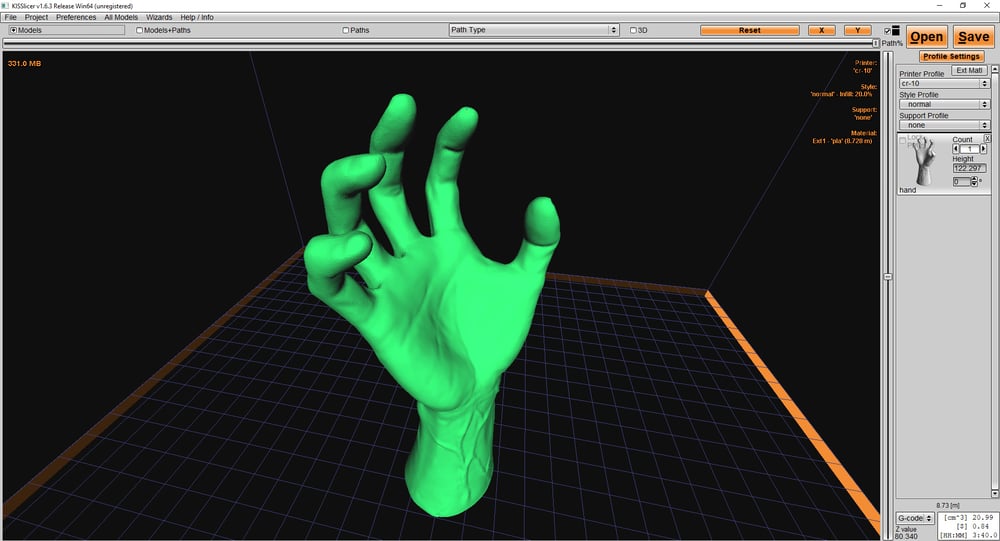1000x541 pixels.
Task: Open the All Models menu
Action: coord(121,17)
